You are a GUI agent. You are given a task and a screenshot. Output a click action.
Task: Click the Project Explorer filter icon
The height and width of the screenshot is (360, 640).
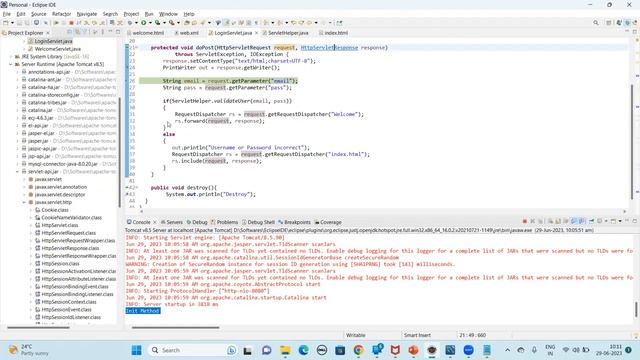(x=85, y=32)
